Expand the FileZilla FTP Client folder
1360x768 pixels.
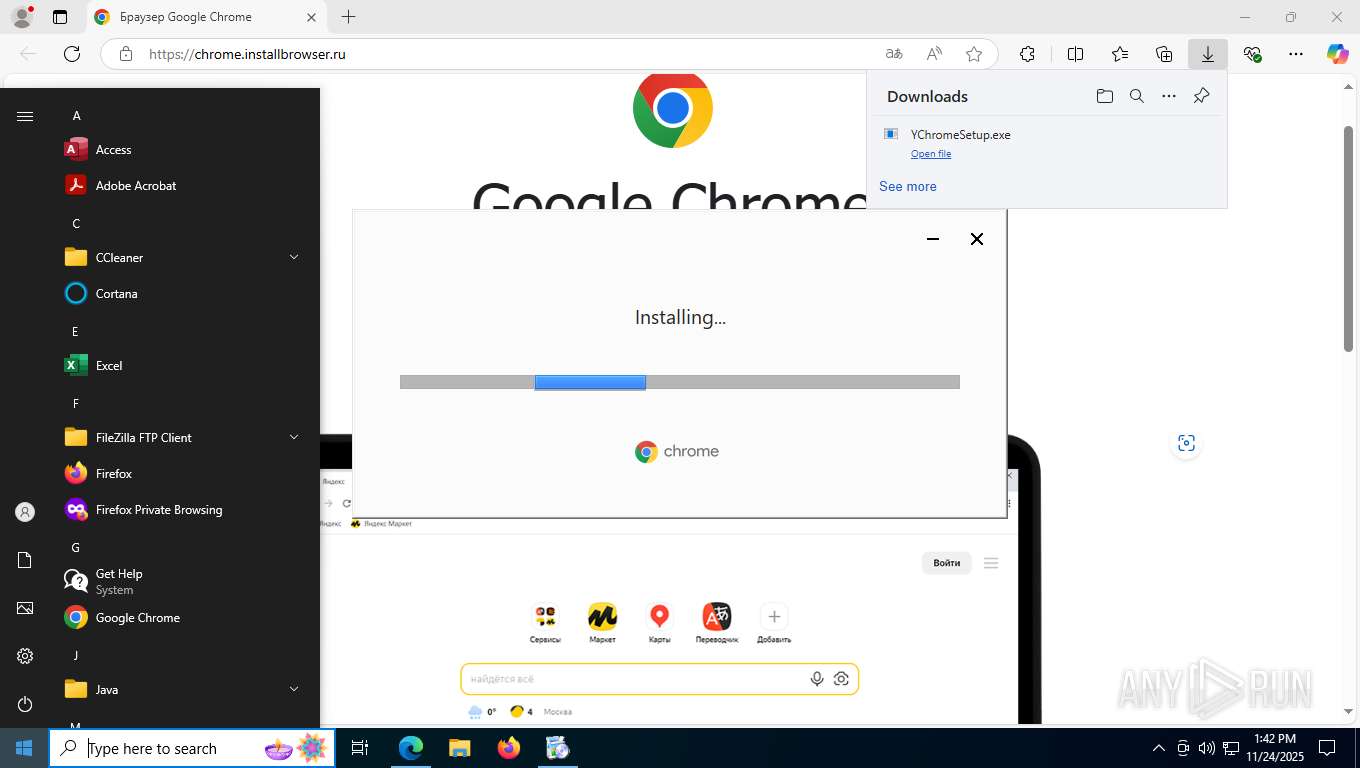[180, 438]
